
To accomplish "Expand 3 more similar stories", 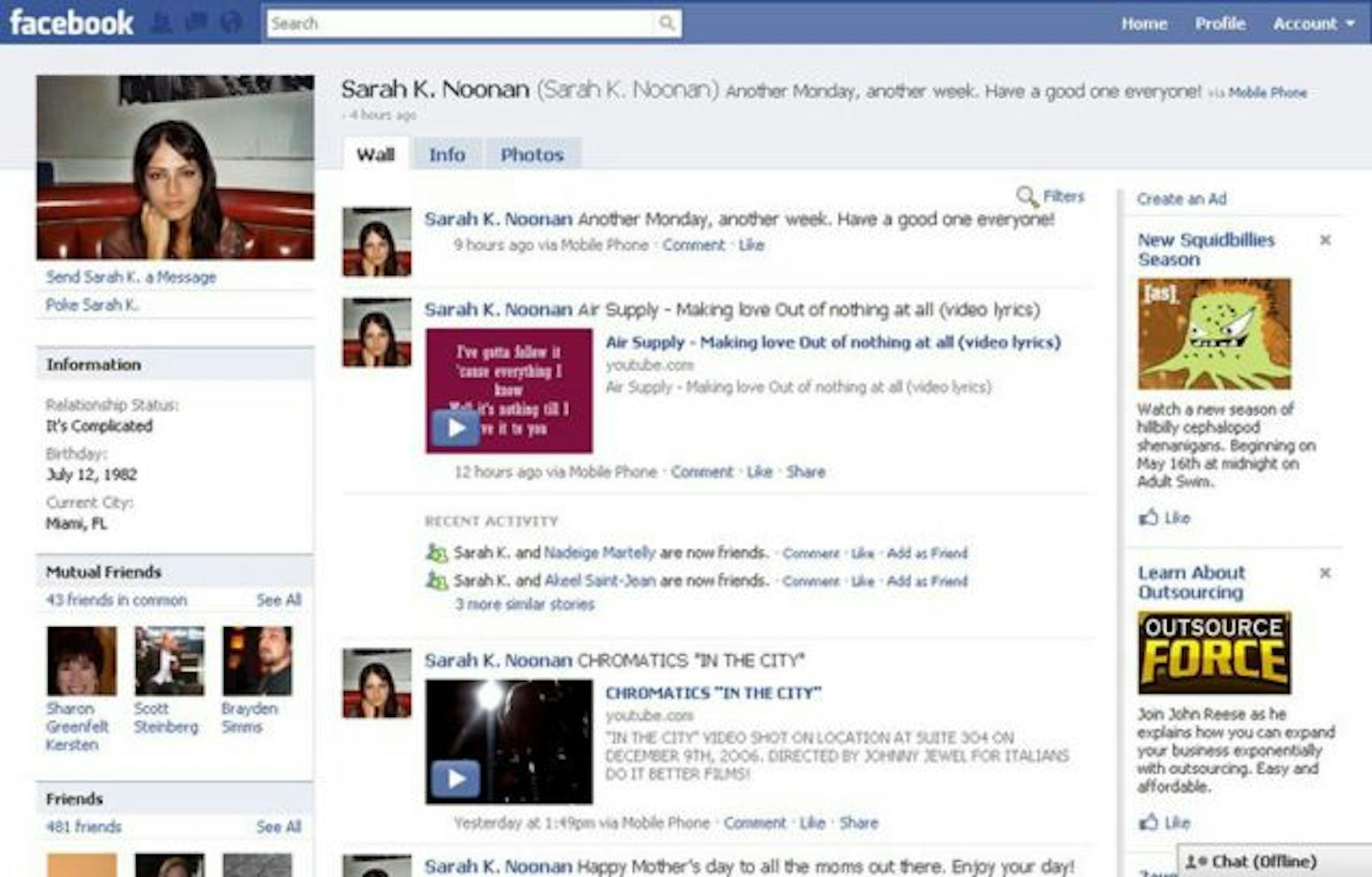I will coord(523,604).
